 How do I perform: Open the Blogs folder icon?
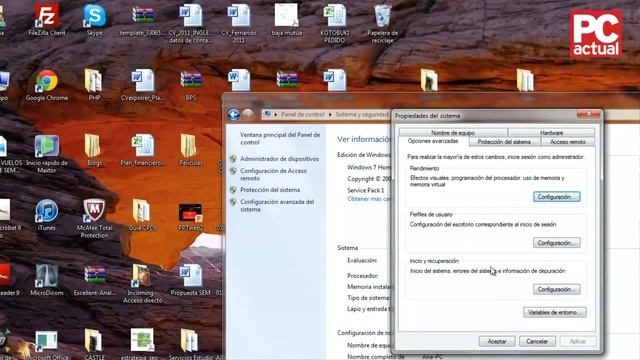[94, 150]
